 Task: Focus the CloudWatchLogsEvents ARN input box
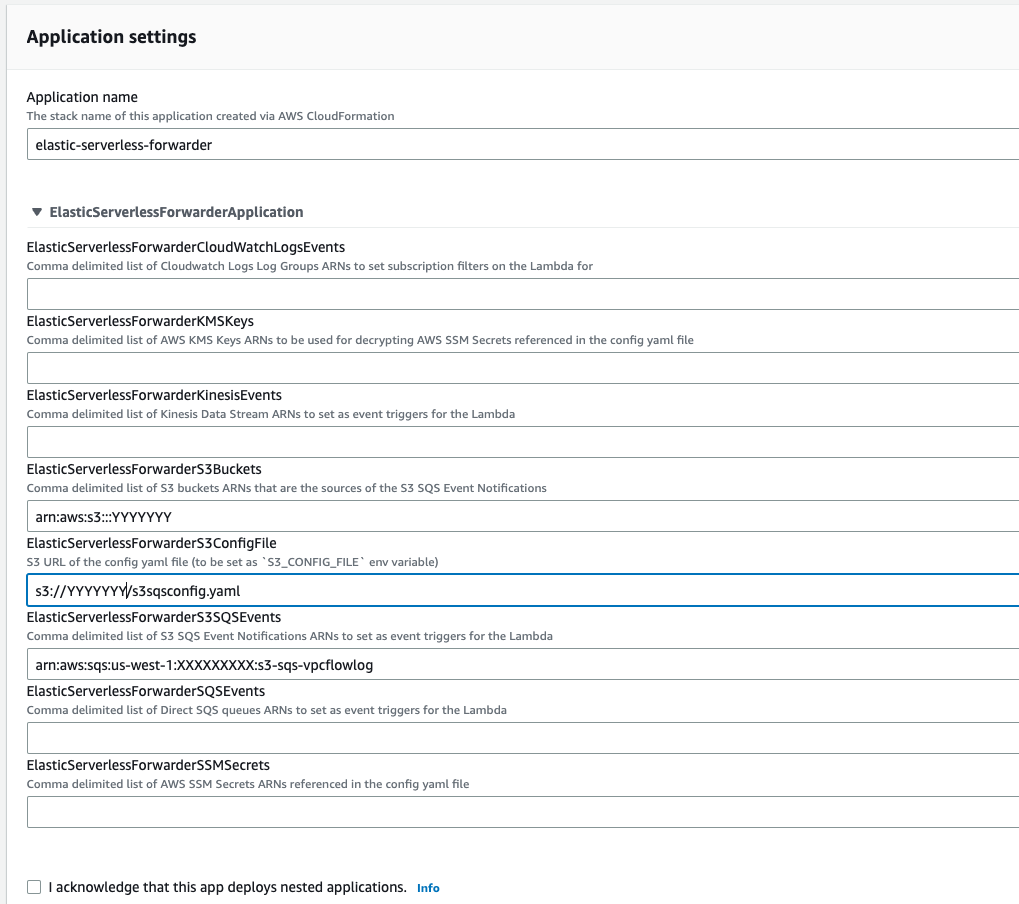520,294
